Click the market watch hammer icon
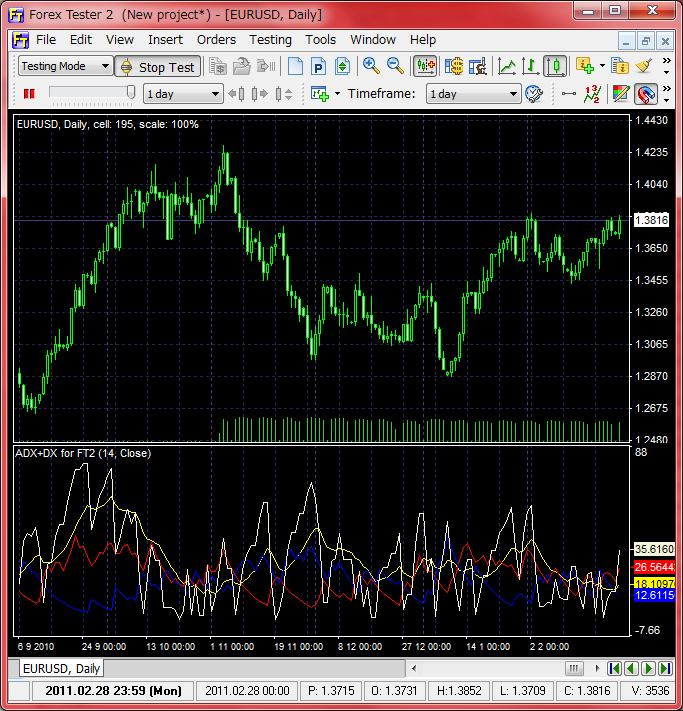Viewport: 683px width, 711px height. tap(478, 67)
